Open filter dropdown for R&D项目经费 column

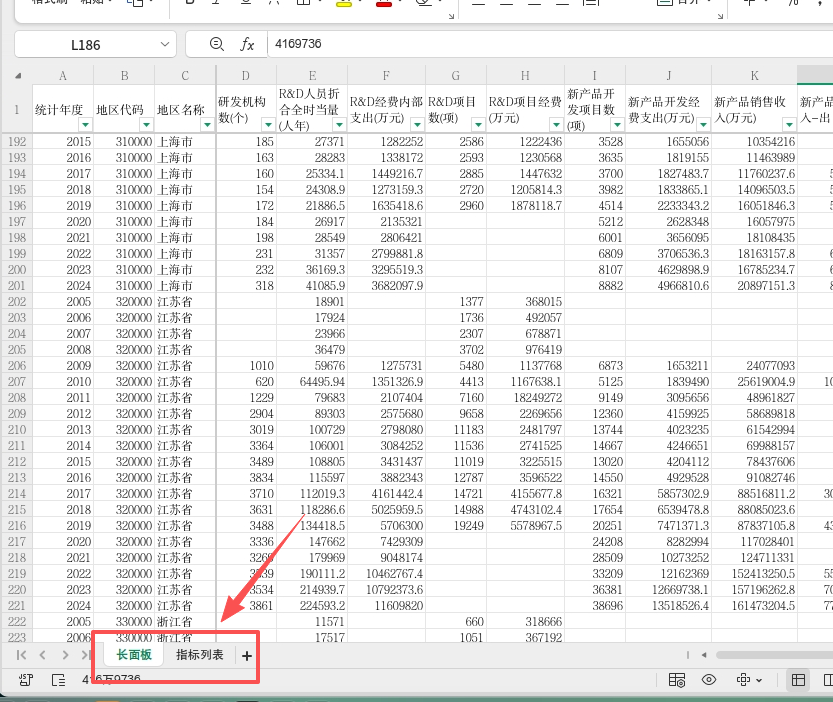(x=556, y=125)
